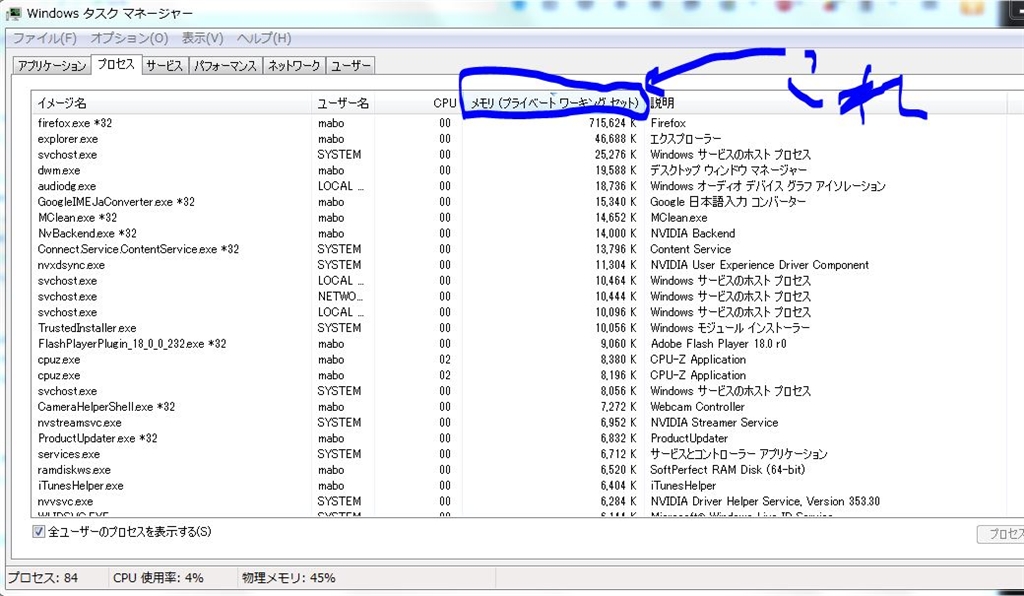The height and width of the screenshot is (596, 1024).
Task: Click NVIDIA Driver Helper Service, Version 353.30
Action: click(x=765, y=501)
